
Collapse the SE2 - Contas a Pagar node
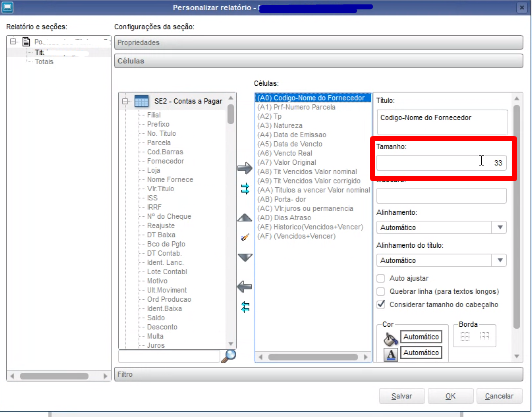coord(125,101)
